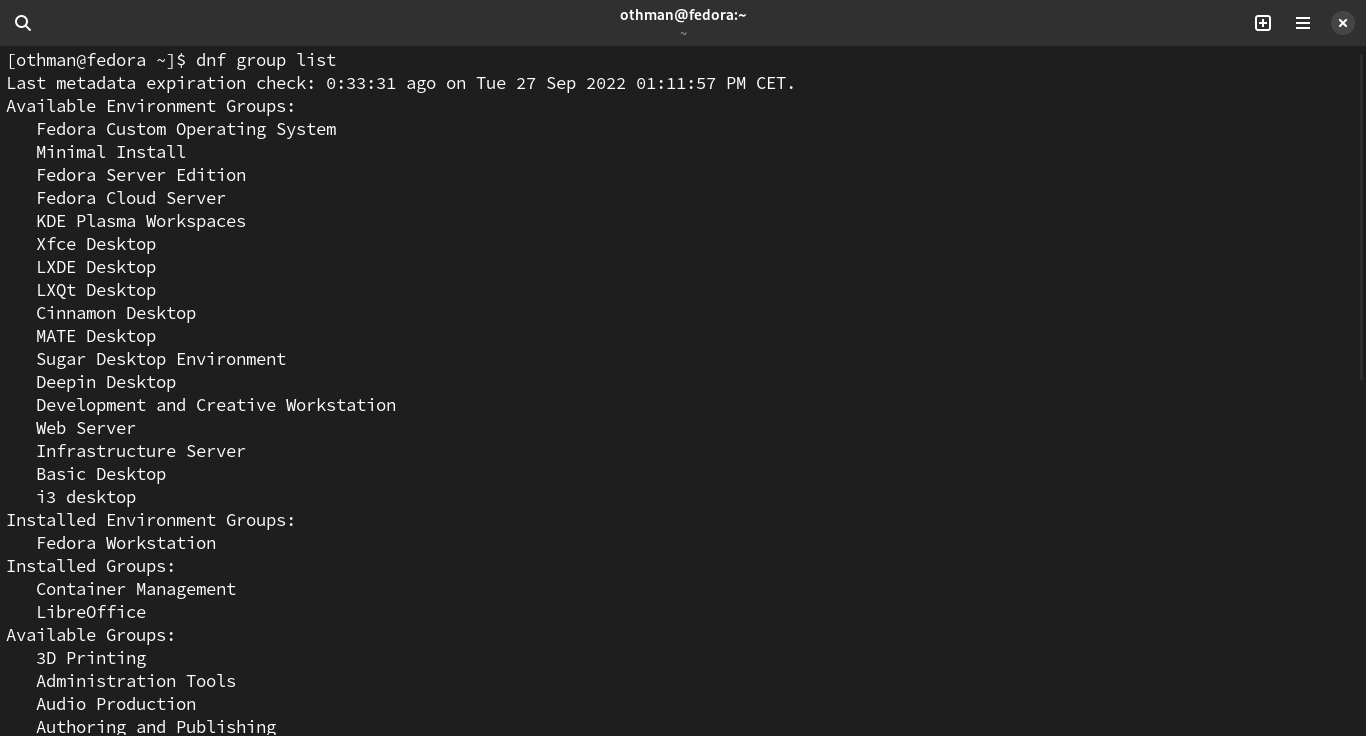Click the 'Fedora Workstation' installed entry

point(126,543)
